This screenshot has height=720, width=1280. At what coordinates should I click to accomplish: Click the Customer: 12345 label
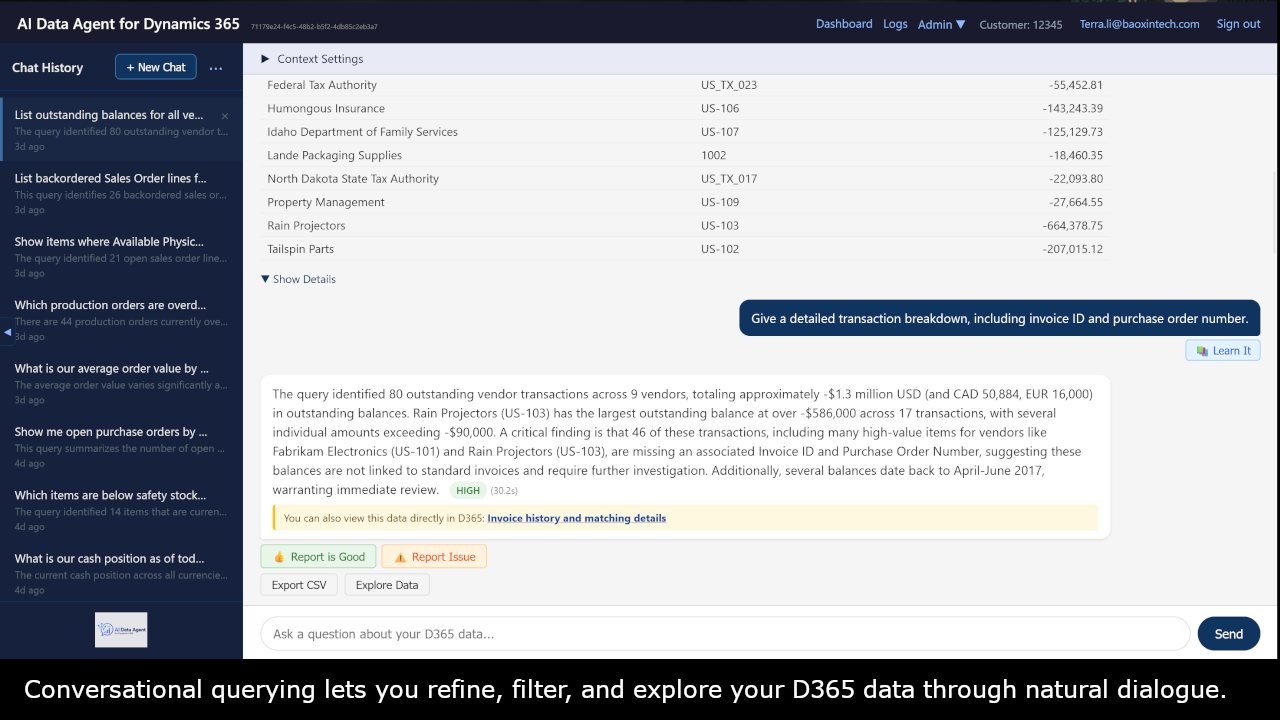1021,24
